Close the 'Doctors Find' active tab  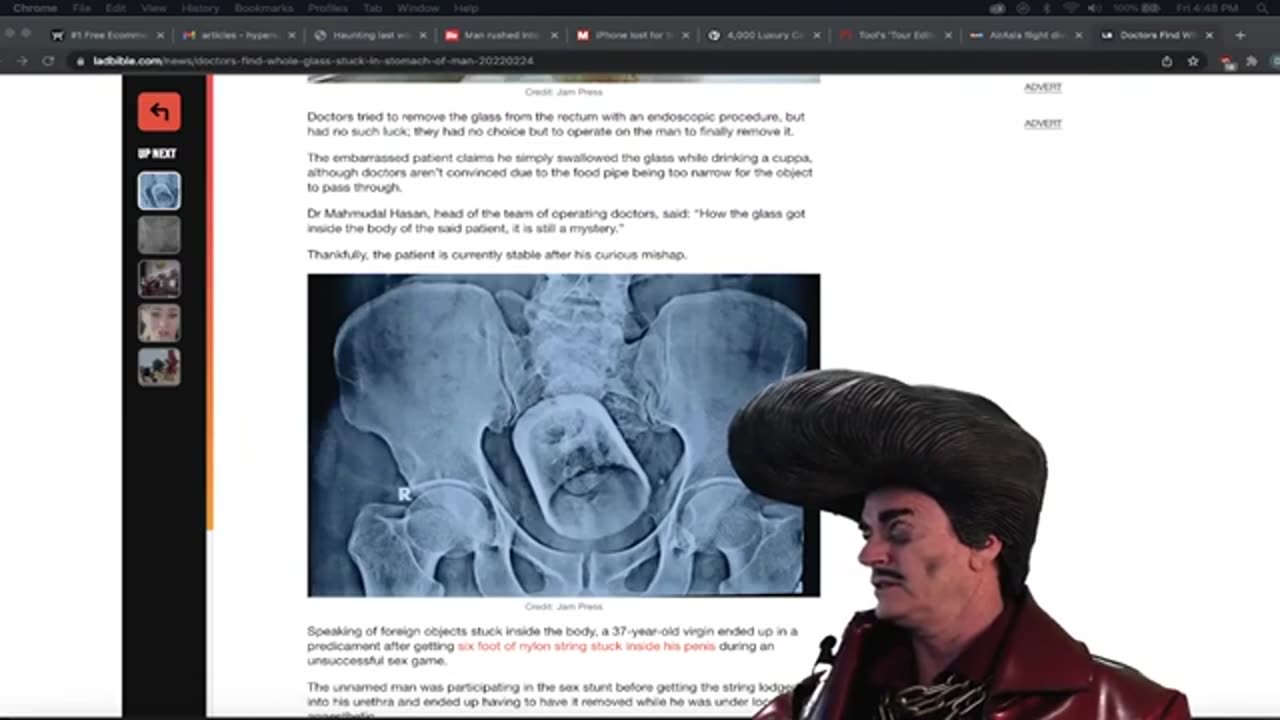(1209, 35)
